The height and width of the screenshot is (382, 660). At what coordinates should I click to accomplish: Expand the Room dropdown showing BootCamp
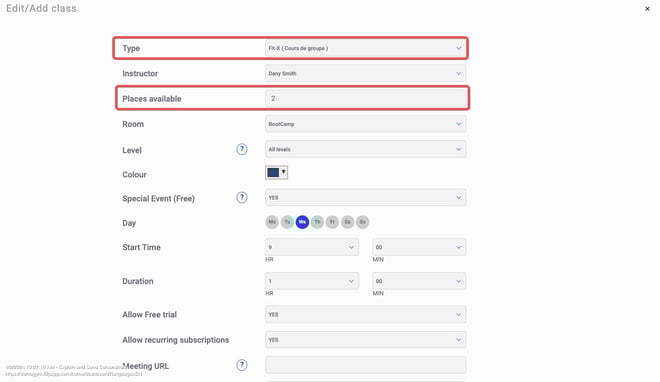[x=365, y=124]
